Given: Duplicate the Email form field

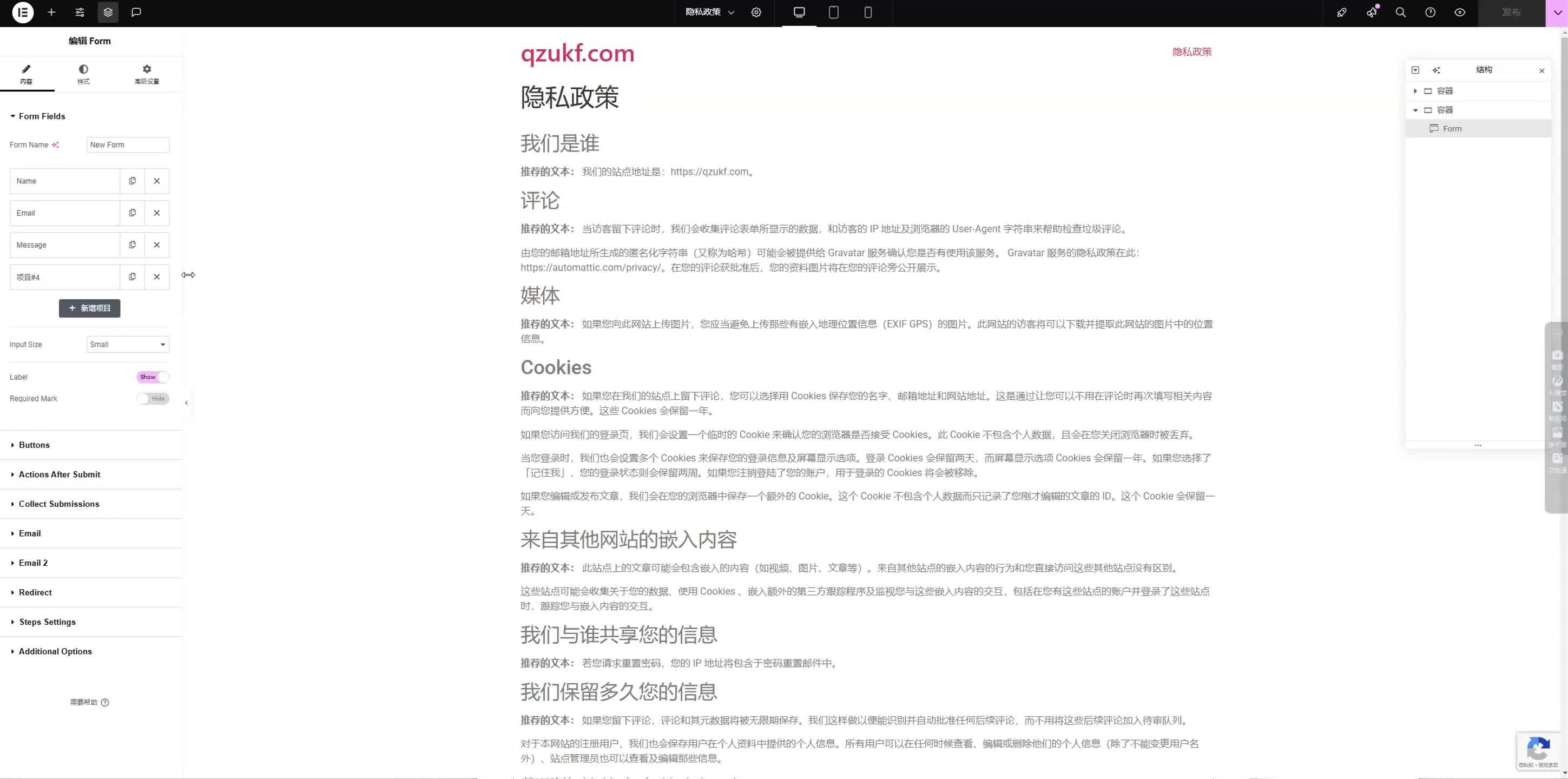Looking at the screenshot, I should point(133,213).
